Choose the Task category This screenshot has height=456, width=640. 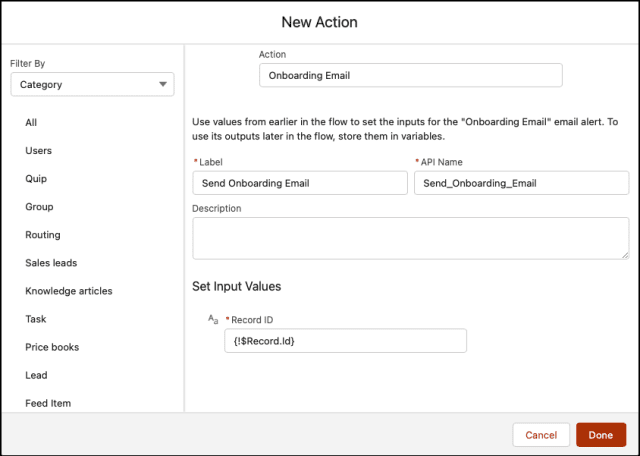[36, 319]
